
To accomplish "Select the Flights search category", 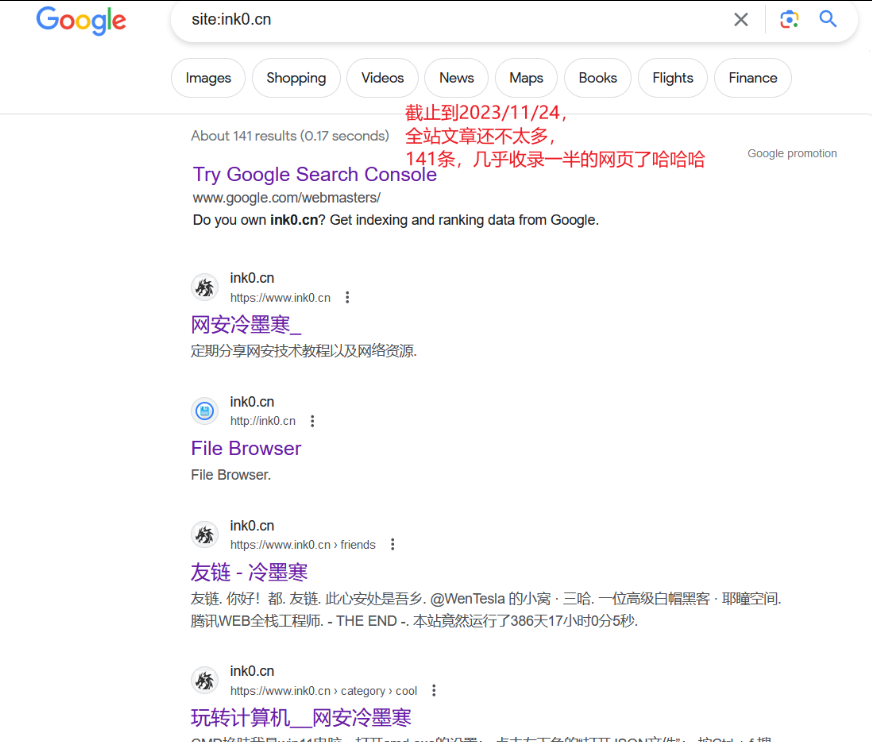I will click(672, 77).
